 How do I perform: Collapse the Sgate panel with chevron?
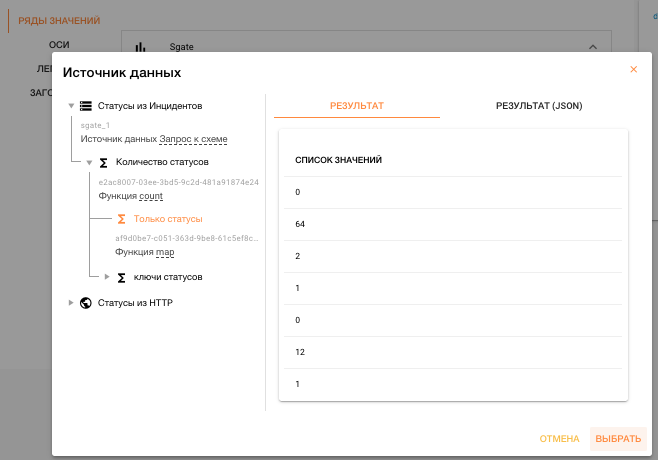click(x=593, y=47)
